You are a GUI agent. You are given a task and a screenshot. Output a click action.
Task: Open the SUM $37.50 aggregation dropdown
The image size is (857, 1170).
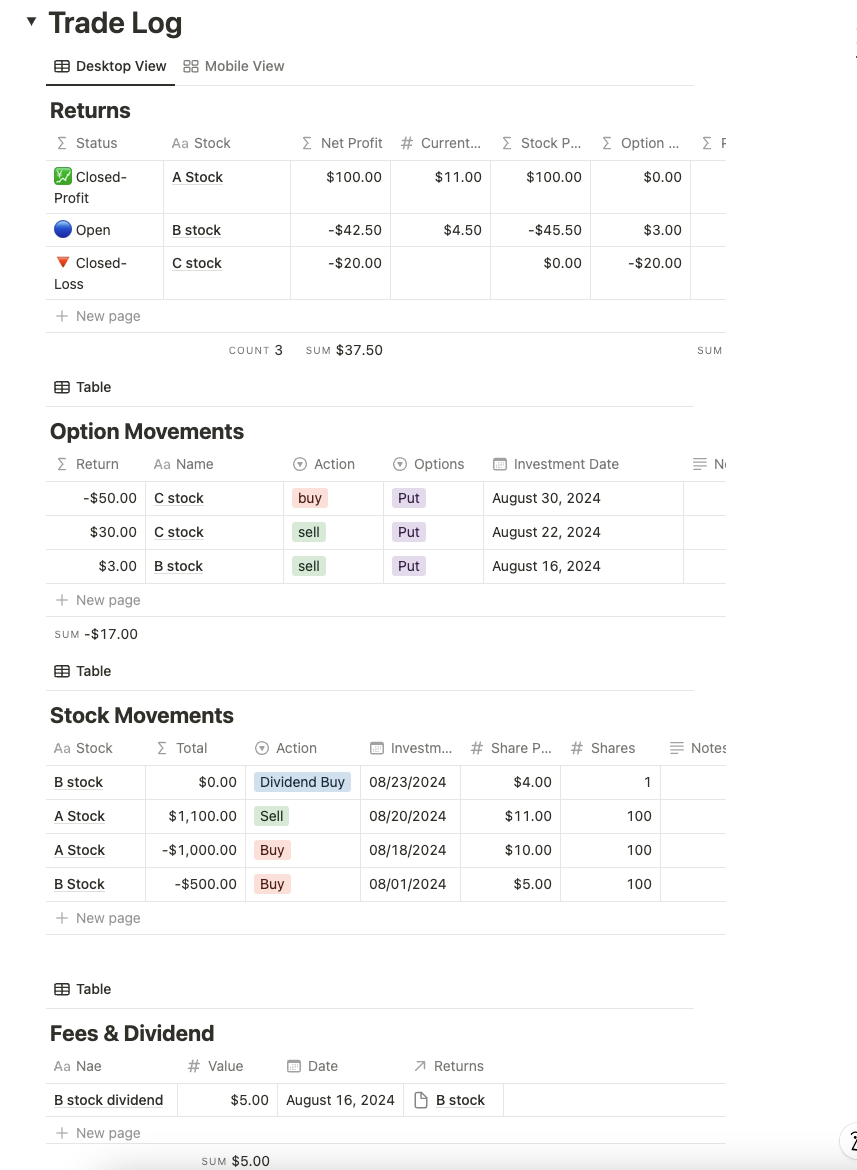pyautogui.click(x=343, y=350)
